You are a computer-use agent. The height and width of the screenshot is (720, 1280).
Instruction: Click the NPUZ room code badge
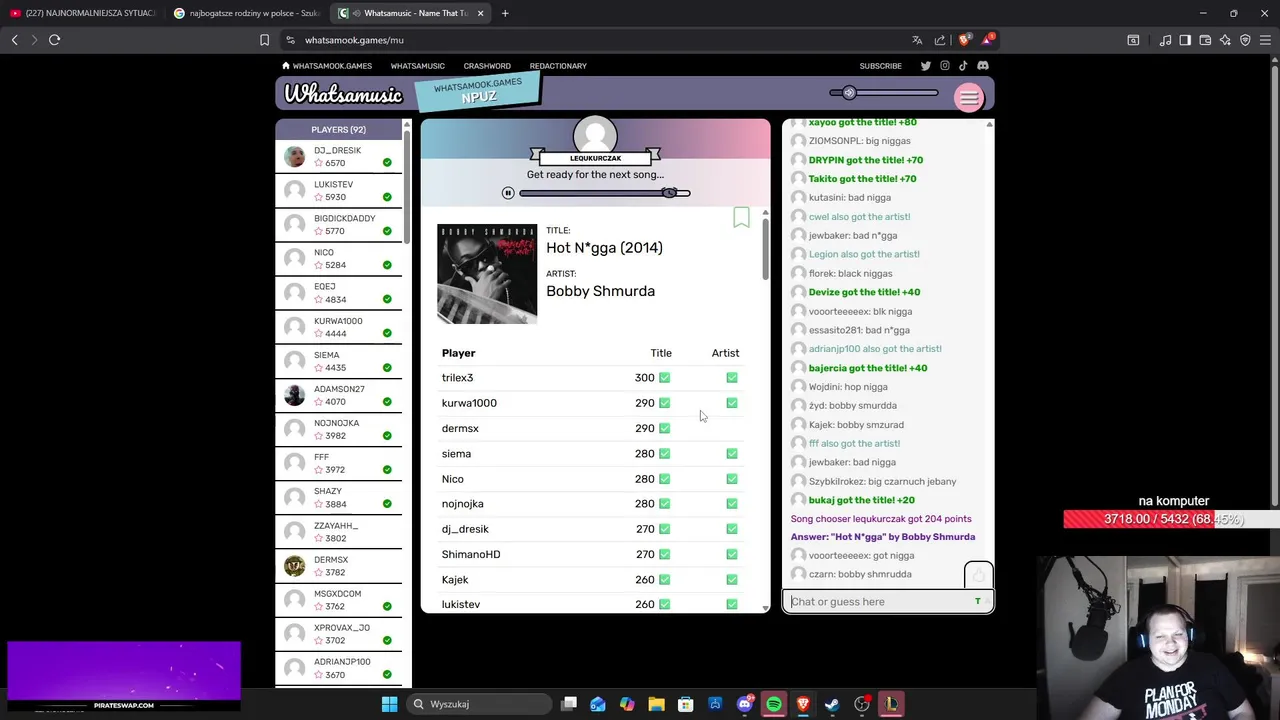pyautogui.click(x=478, y=91)
